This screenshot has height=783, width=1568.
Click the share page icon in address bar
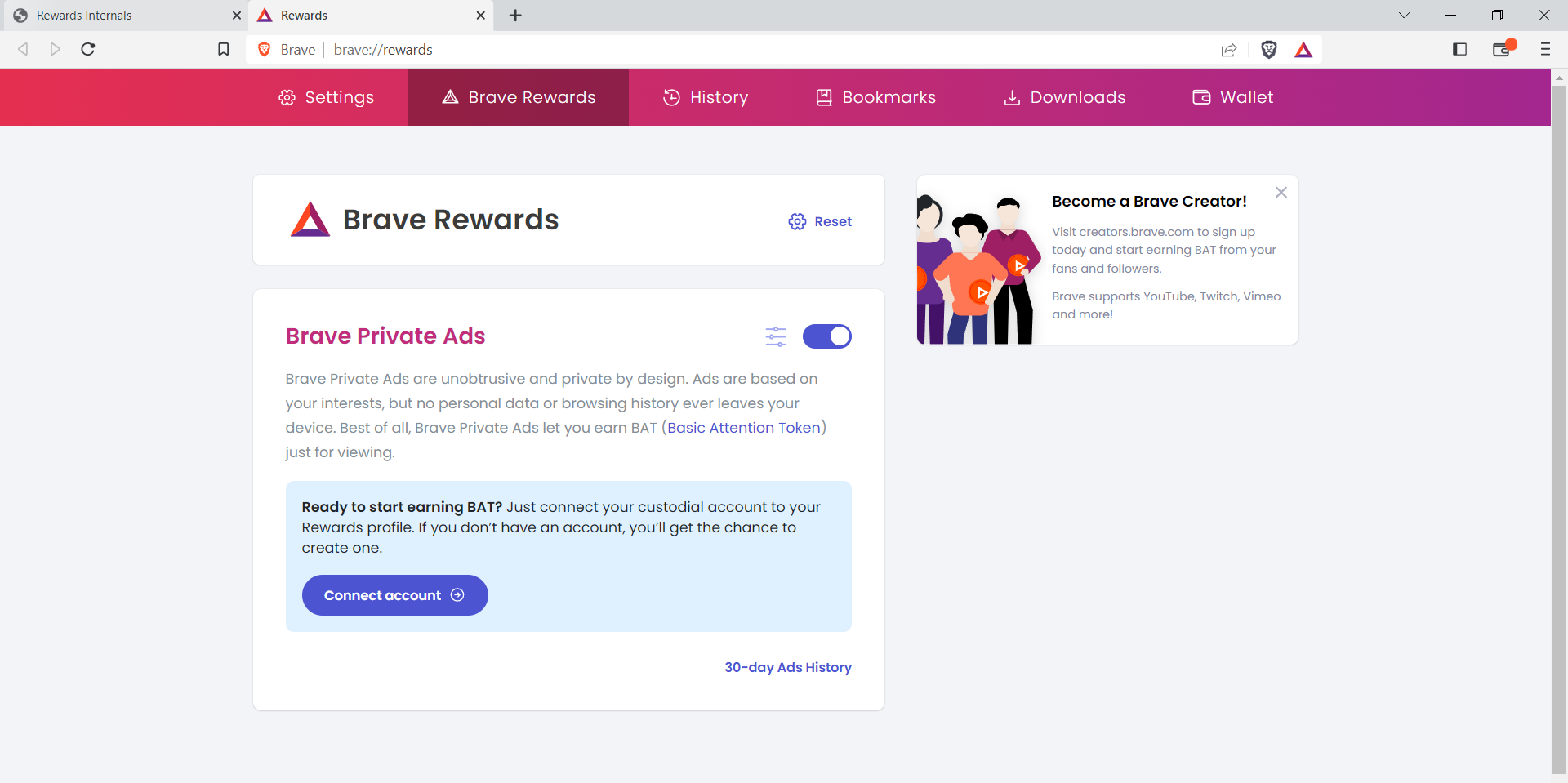(1229, 50)
